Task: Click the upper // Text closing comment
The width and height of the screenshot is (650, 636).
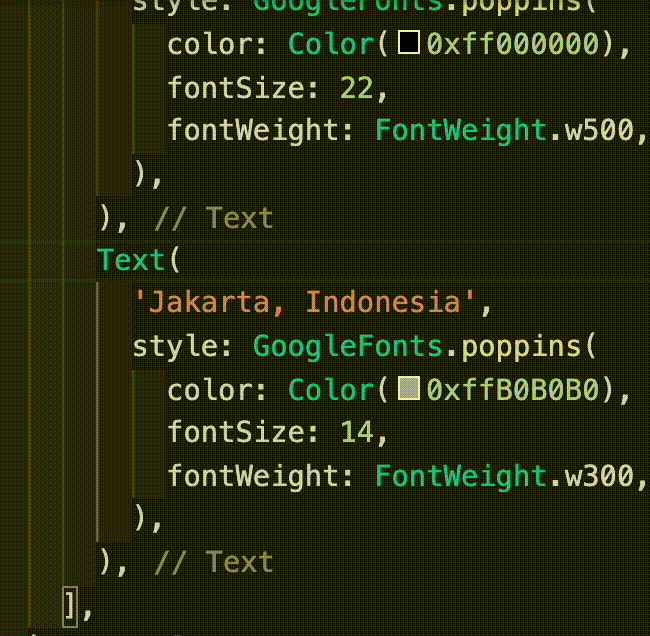Action: click(213, 218)
